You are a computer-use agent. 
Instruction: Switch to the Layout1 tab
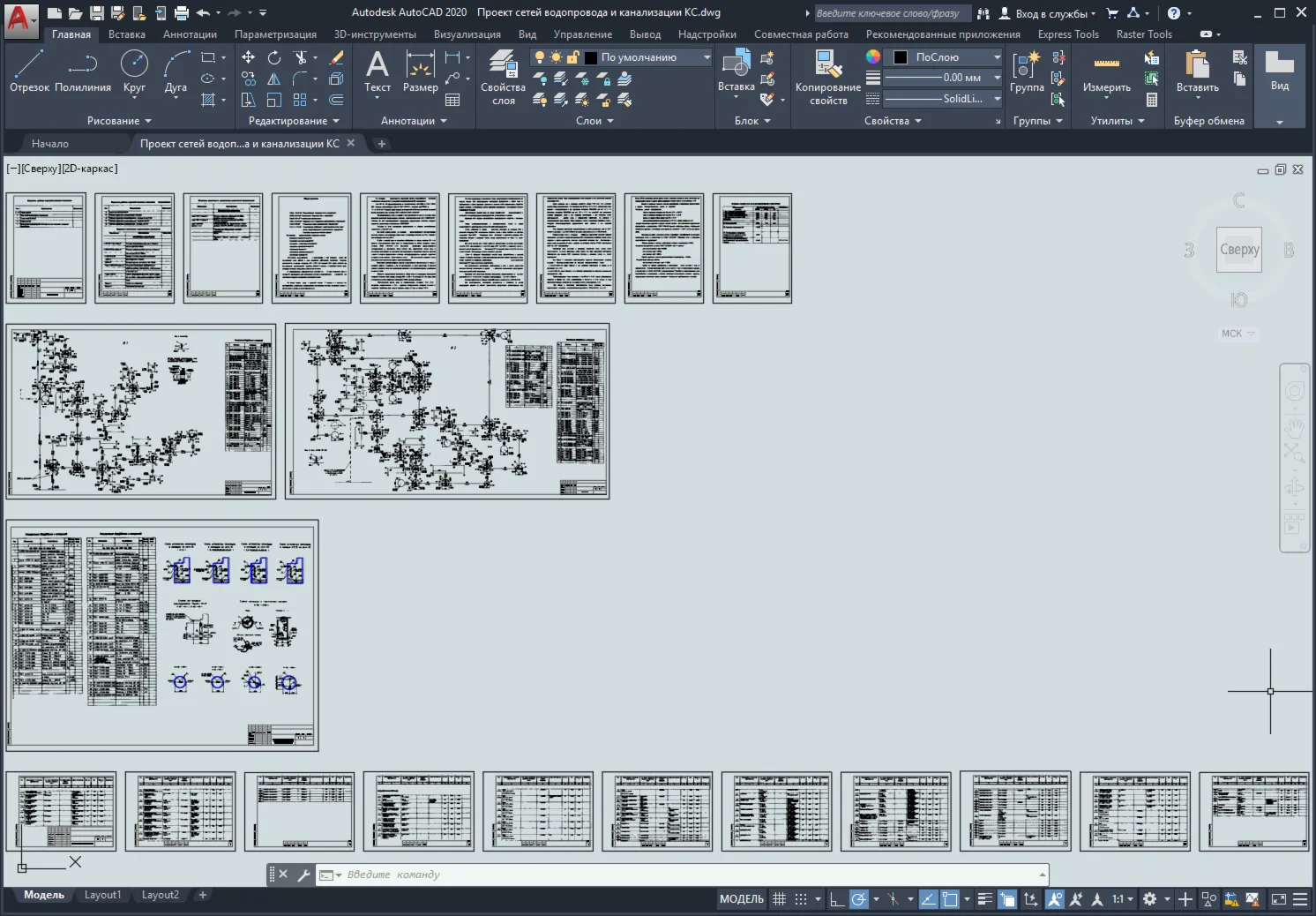(x=102, y=895)
